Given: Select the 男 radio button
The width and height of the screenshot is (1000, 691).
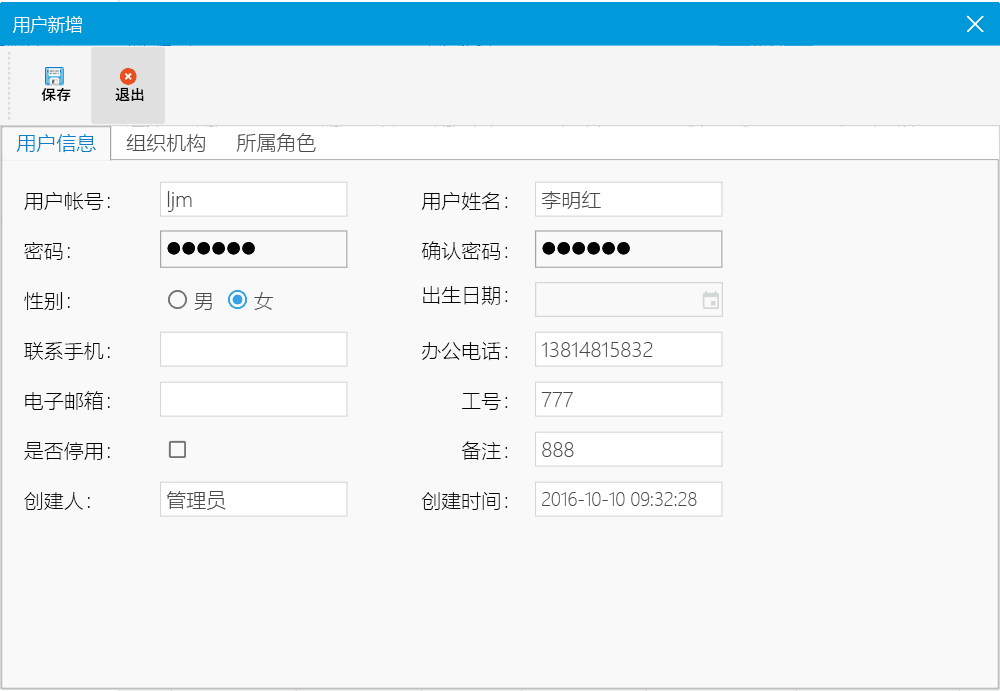Looking at the screenshot, I should pyautogui.click(x=177, y=300).
